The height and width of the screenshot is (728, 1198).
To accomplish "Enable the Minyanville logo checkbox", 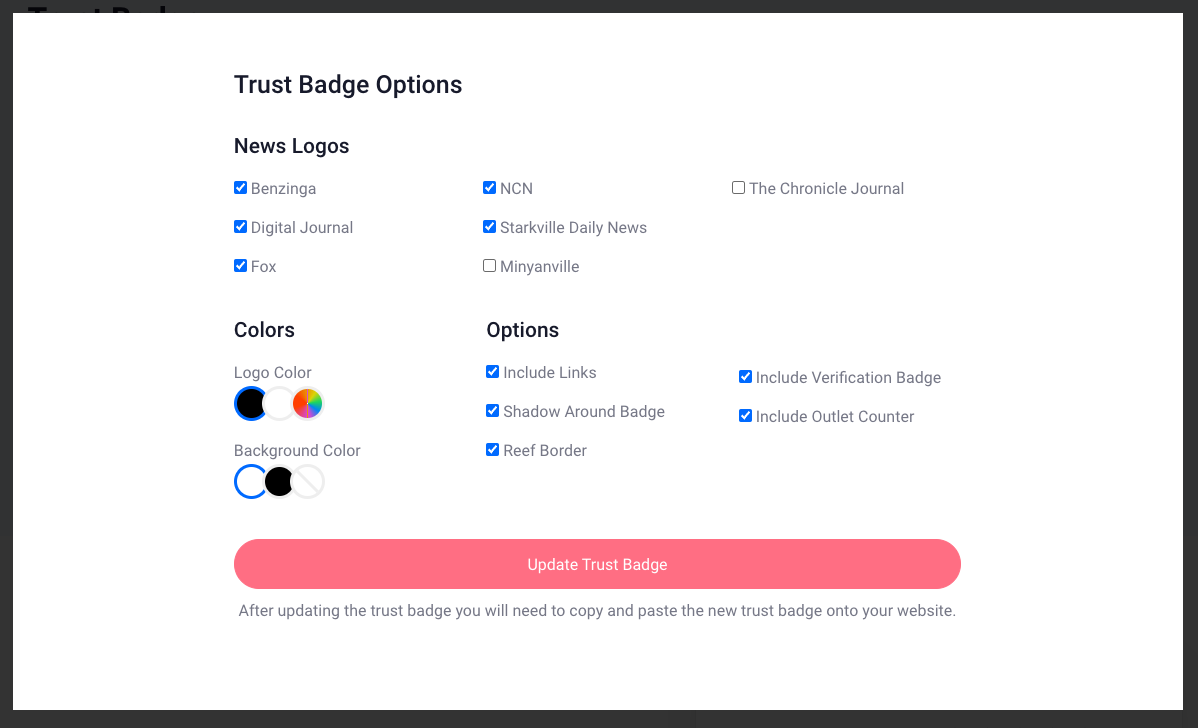I will pyautogui.click(x=490, y=266).
